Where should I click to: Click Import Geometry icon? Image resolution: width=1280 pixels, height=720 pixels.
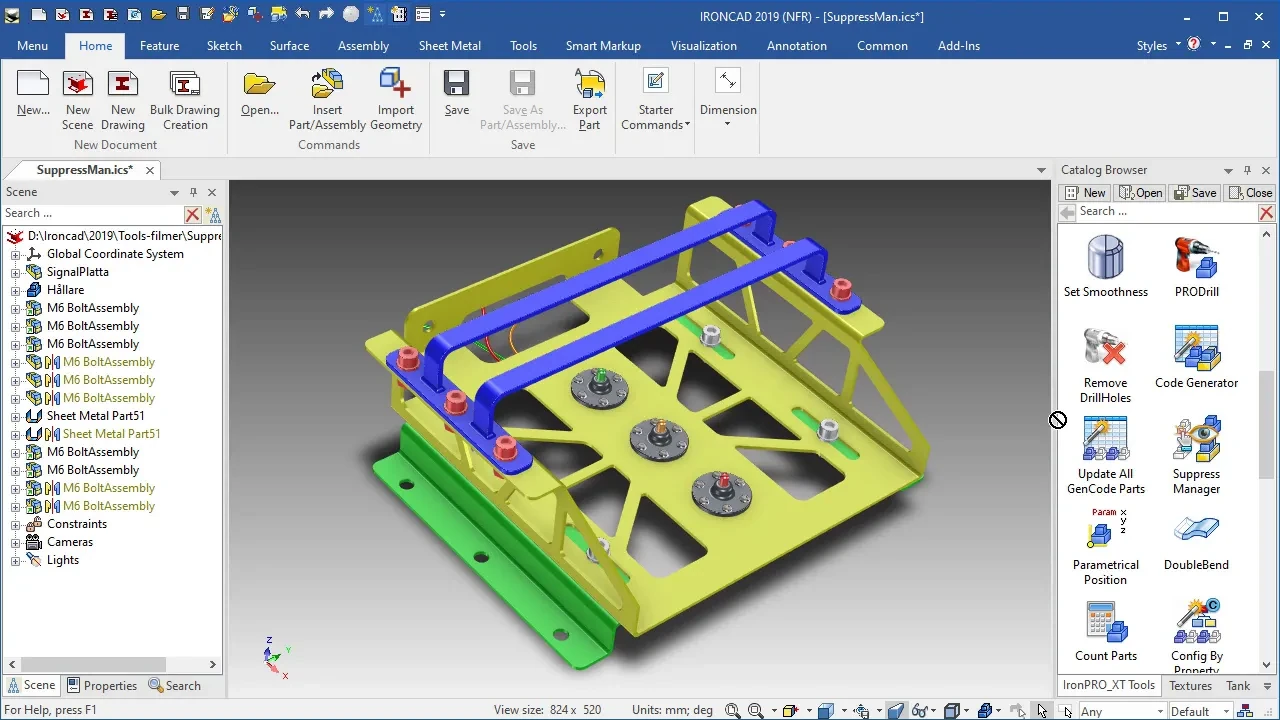pos(396,100)
